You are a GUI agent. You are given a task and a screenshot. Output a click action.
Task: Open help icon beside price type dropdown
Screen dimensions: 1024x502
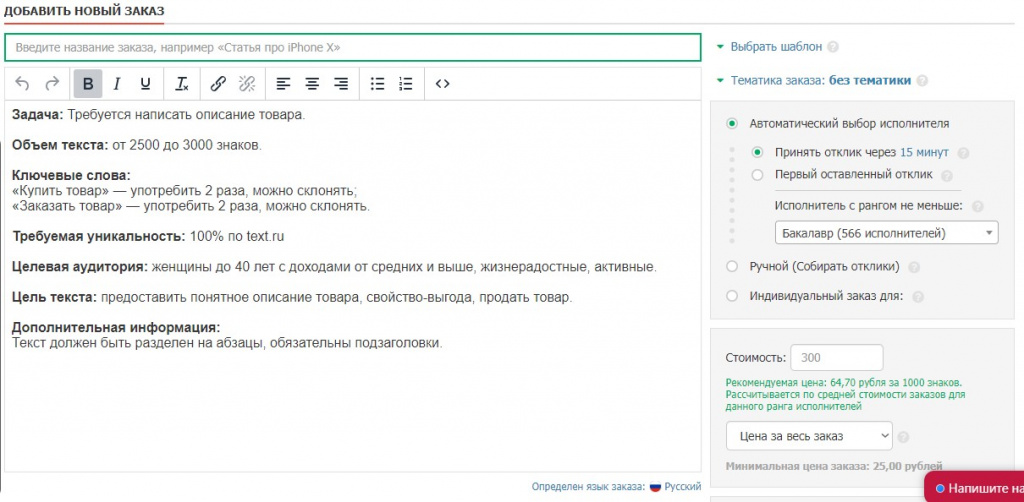(904, 437)
